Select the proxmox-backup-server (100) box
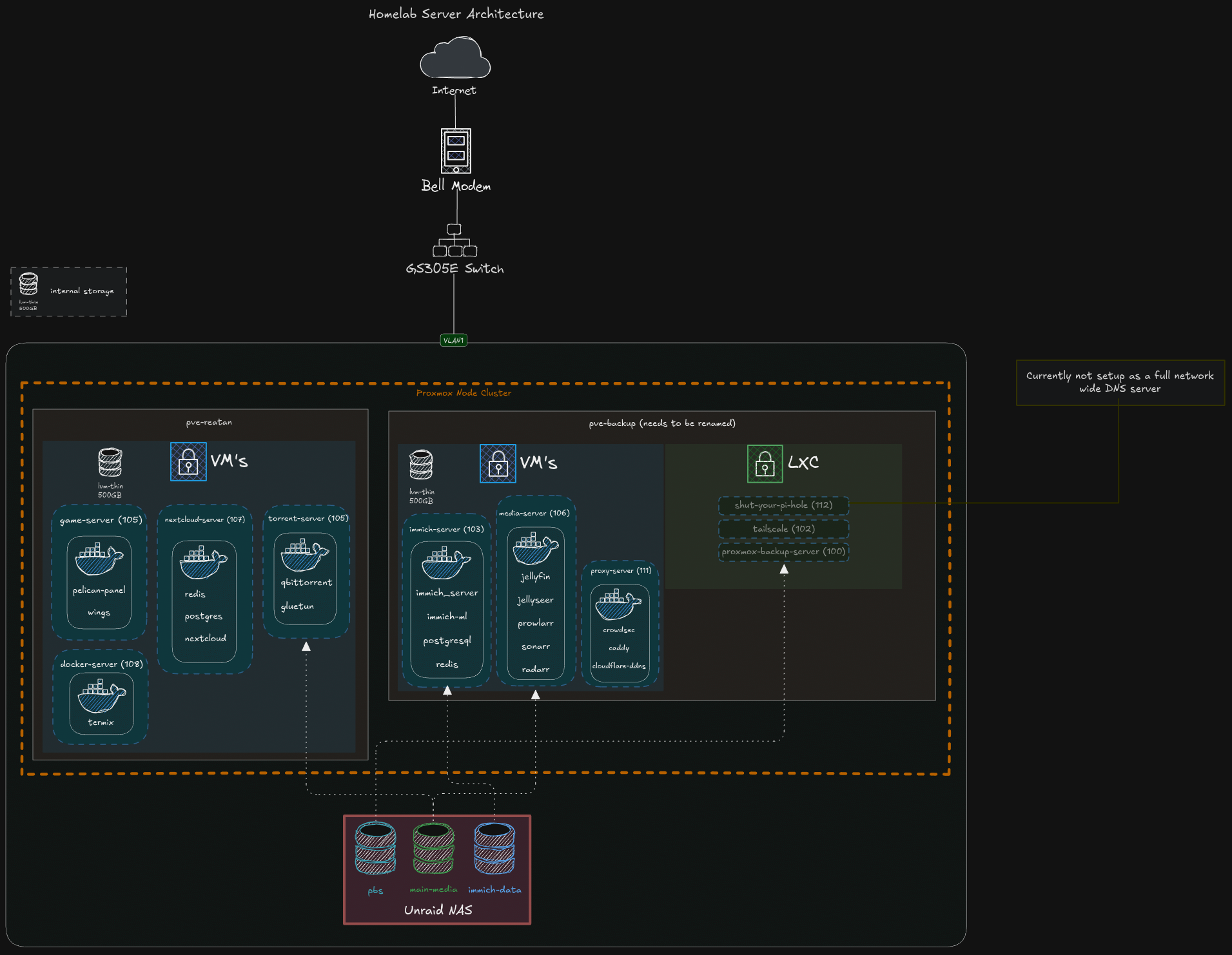 pyautogui.click(x=783, y=552)
